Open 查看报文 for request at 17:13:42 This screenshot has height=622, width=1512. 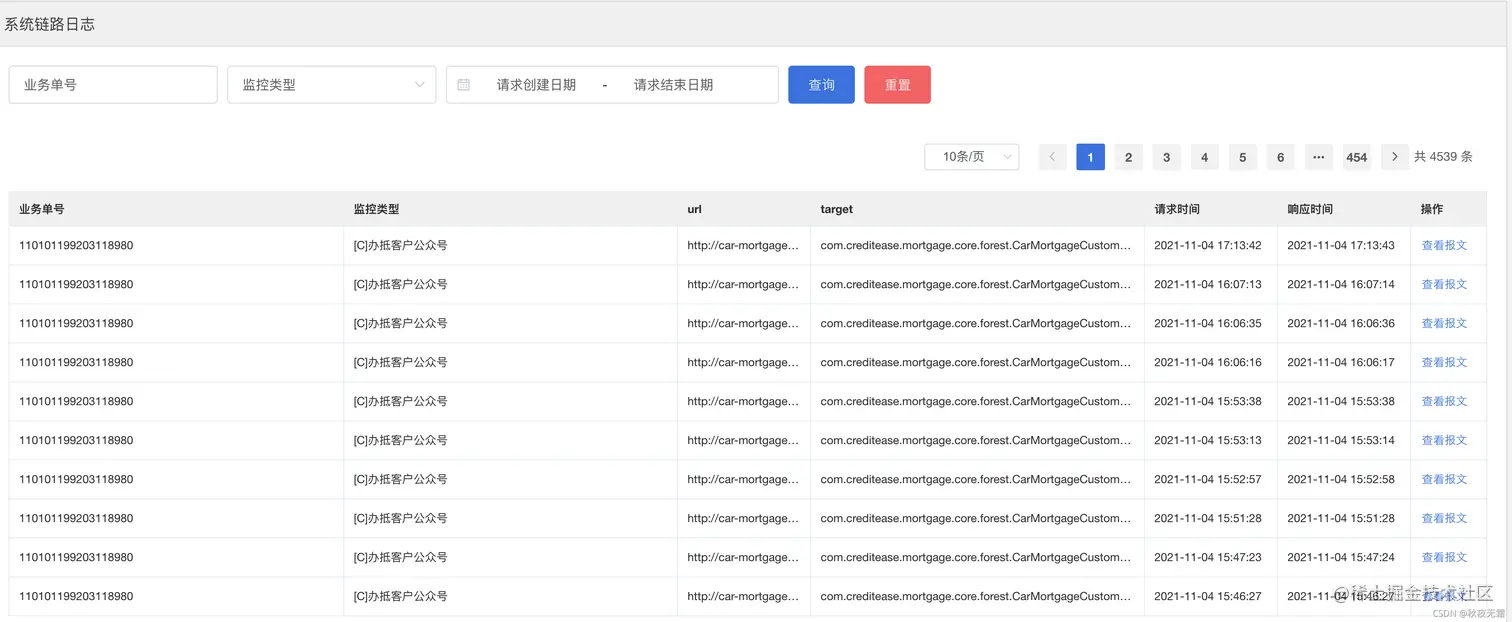click(1444, 245)
